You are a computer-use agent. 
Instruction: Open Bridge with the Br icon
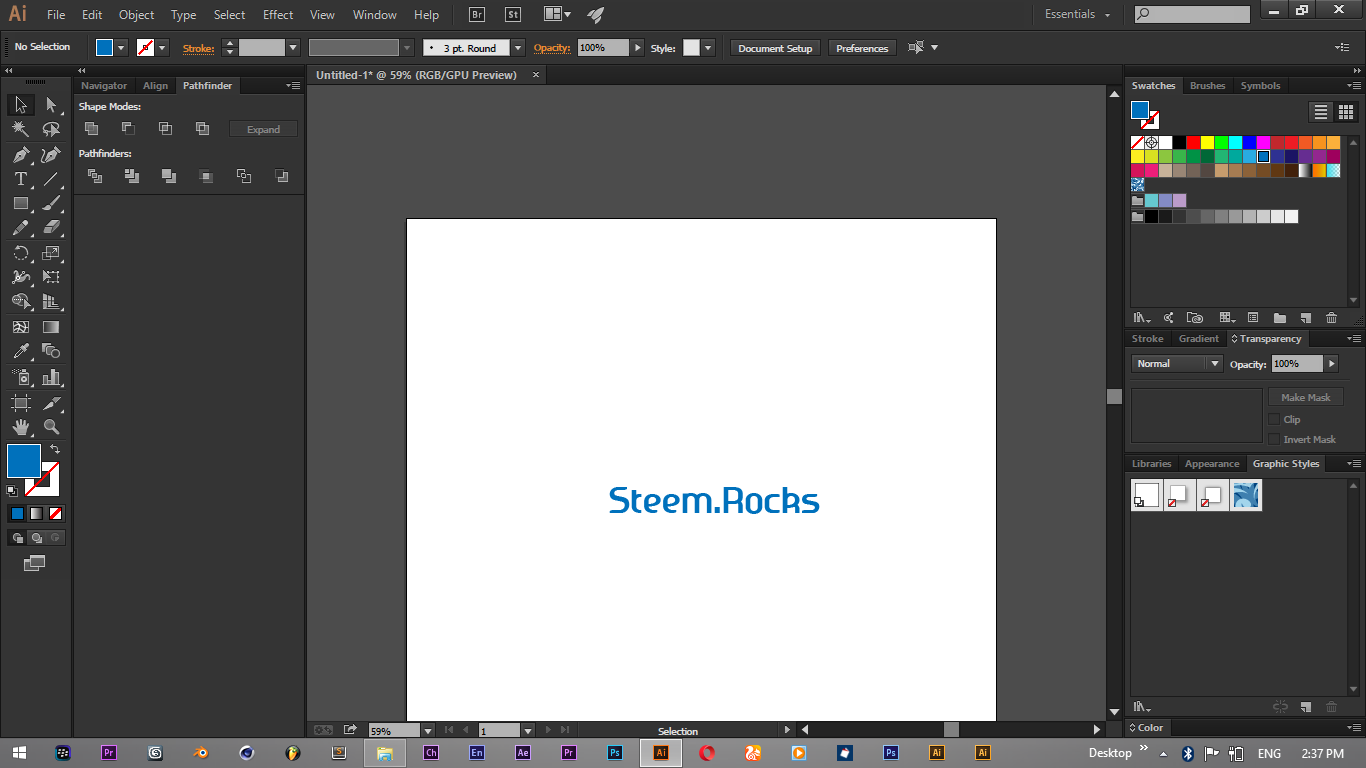(477, 14)
